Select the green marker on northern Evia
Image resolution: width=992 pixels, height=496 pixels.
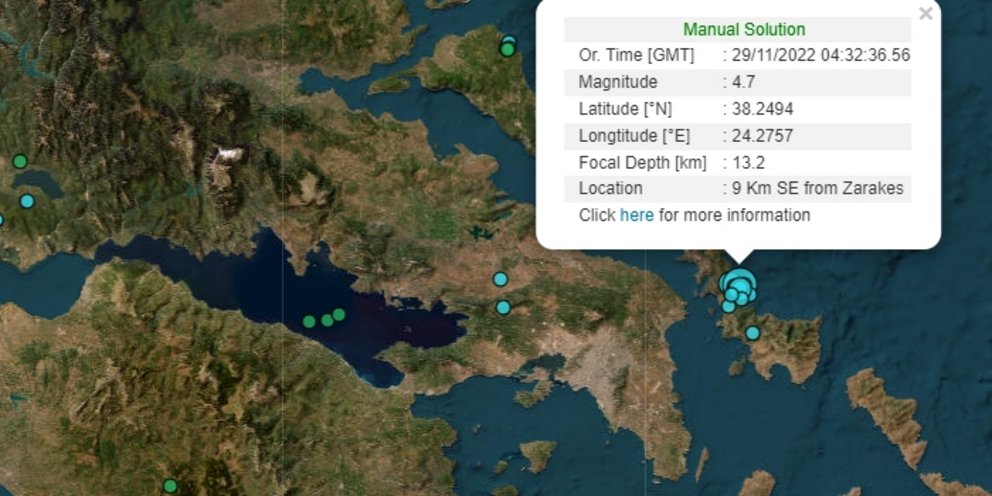pyautogui.click(x=507, y=49)
